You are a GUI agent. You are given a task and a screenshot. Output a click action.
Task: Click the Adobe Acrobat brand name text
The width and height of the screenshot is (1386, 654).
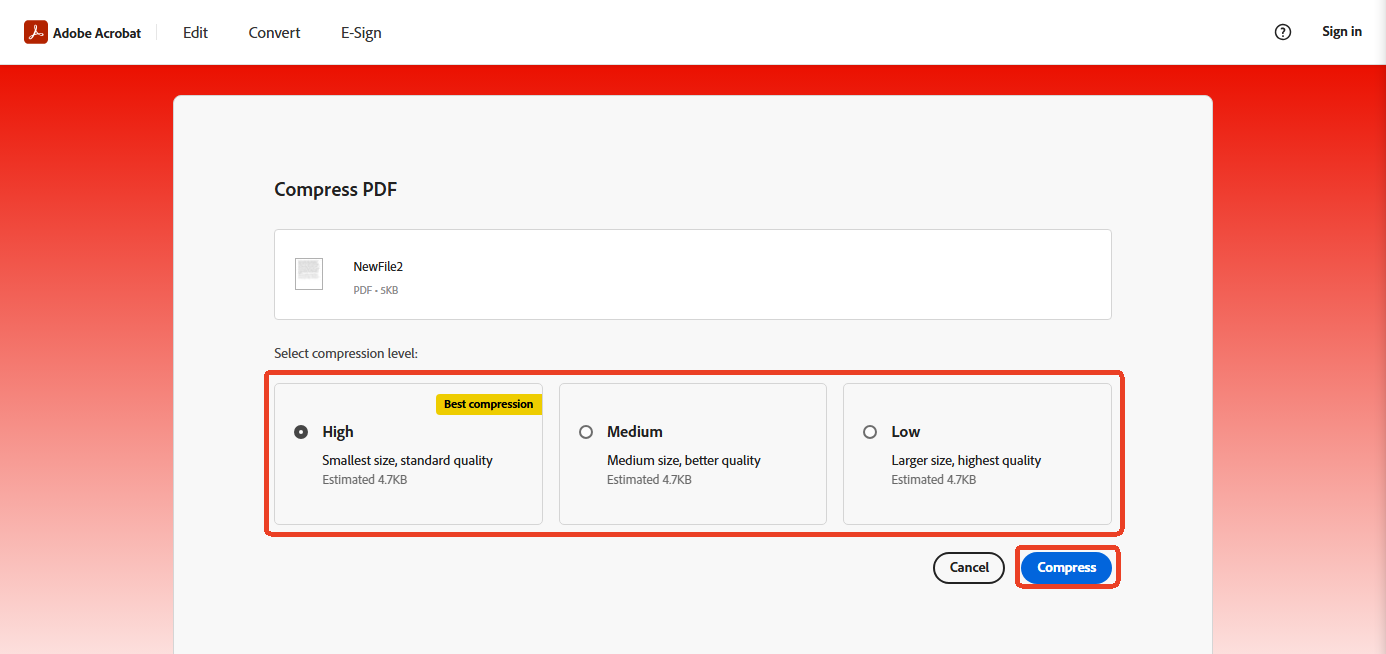(x=97, y=33)
